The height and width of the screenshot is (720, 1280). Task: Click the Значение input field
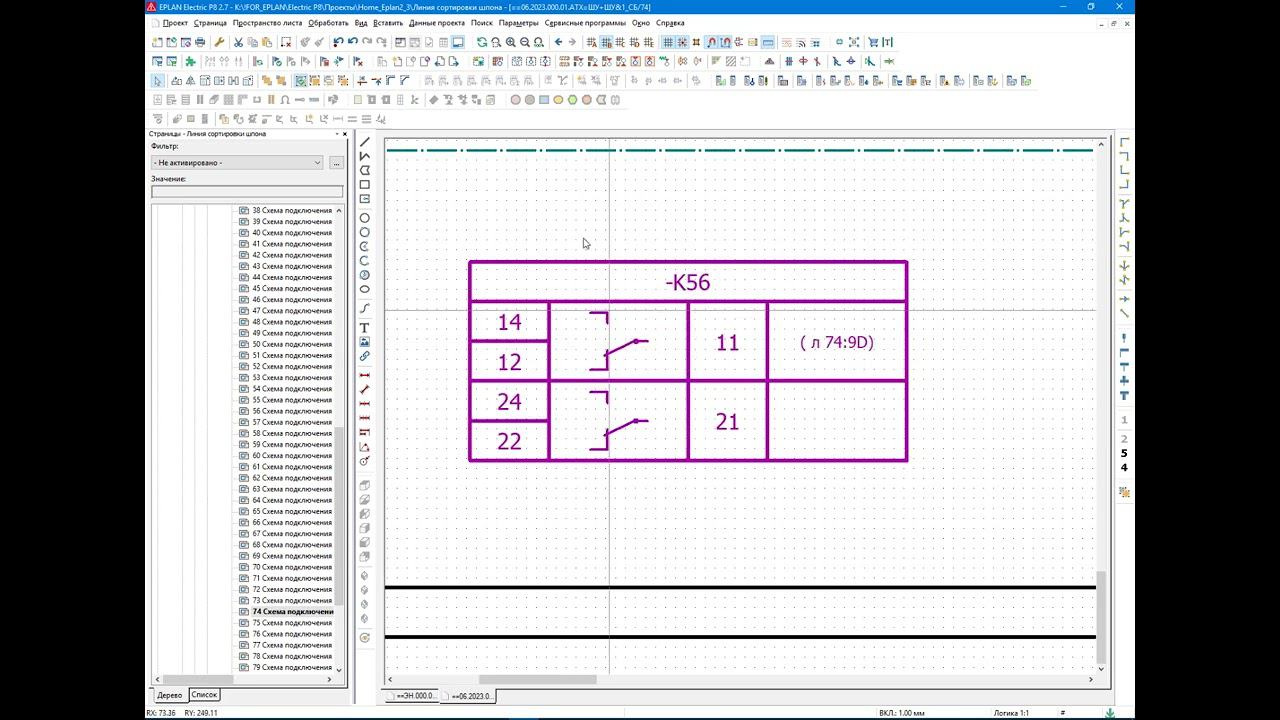point(247,191)
